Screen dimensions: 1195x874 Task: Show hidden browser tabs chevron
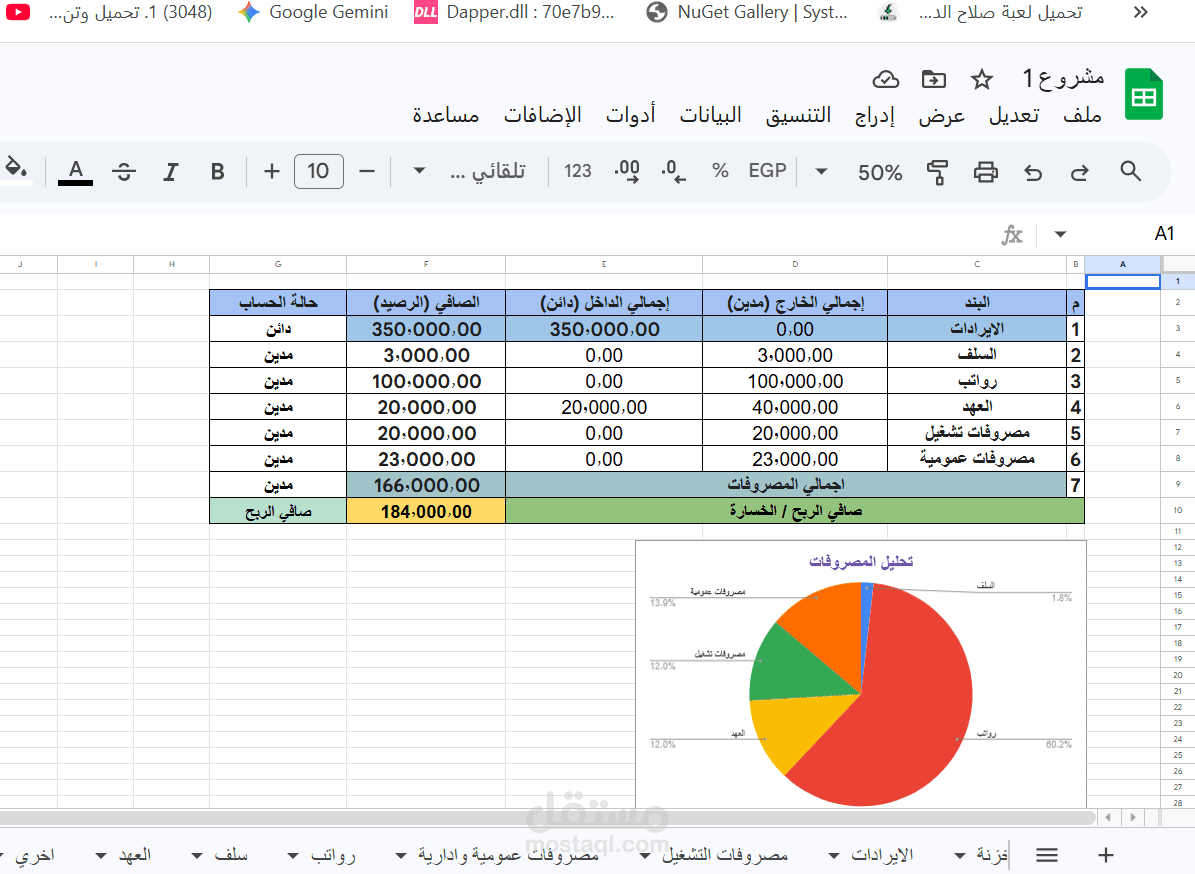1140,12
